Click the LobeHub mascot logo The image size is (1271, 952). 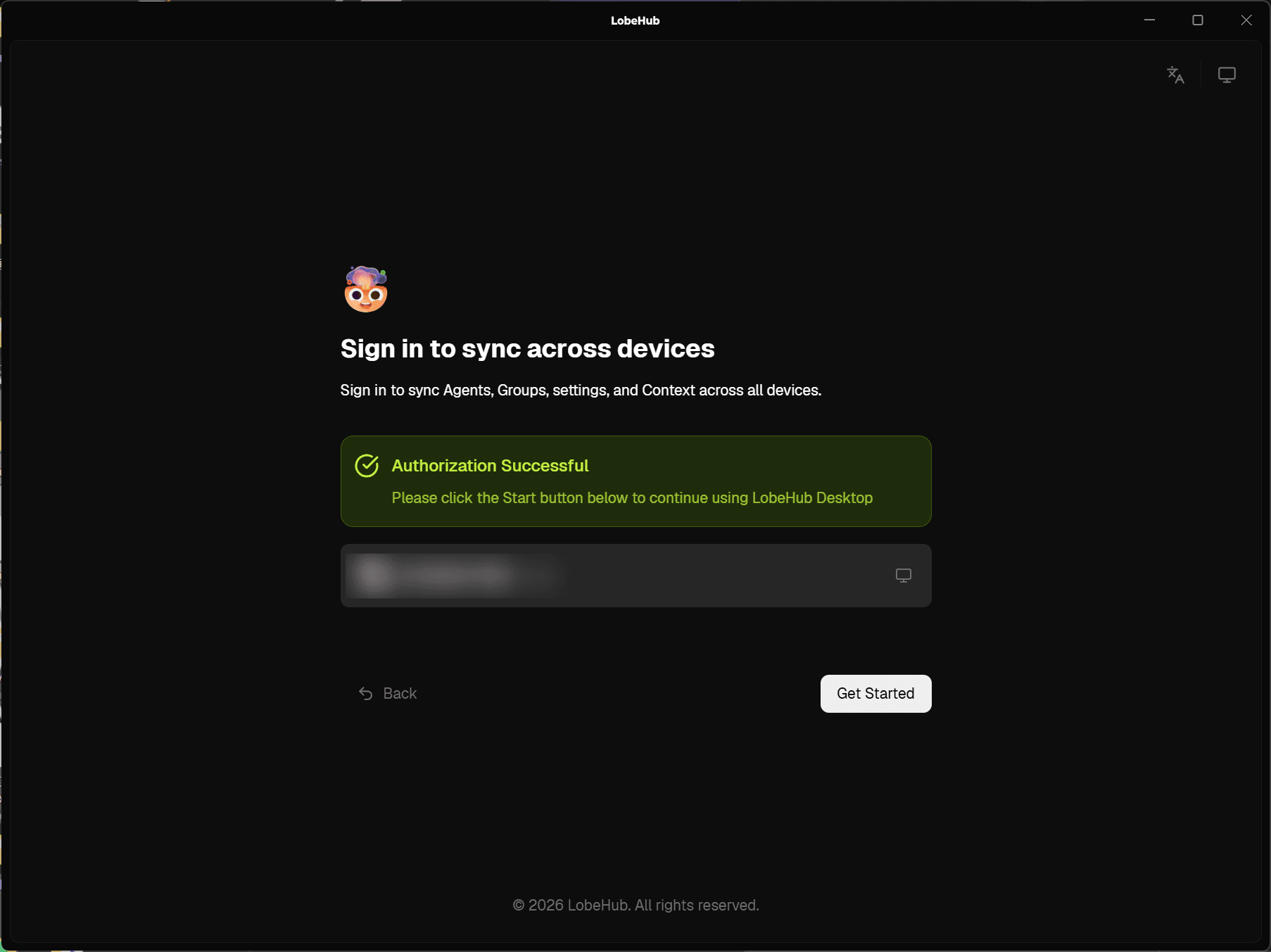pyautogui.click(x=366, y=289)
